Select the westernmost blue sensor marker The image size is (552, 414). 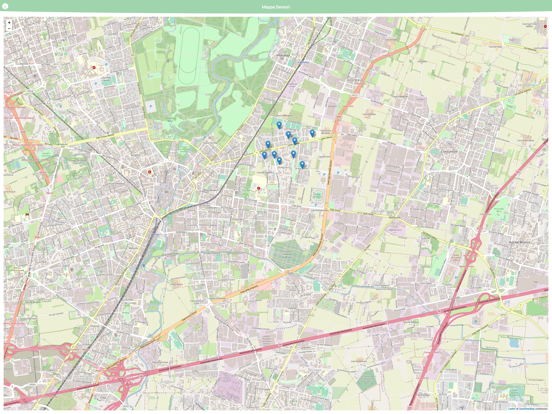264,155
